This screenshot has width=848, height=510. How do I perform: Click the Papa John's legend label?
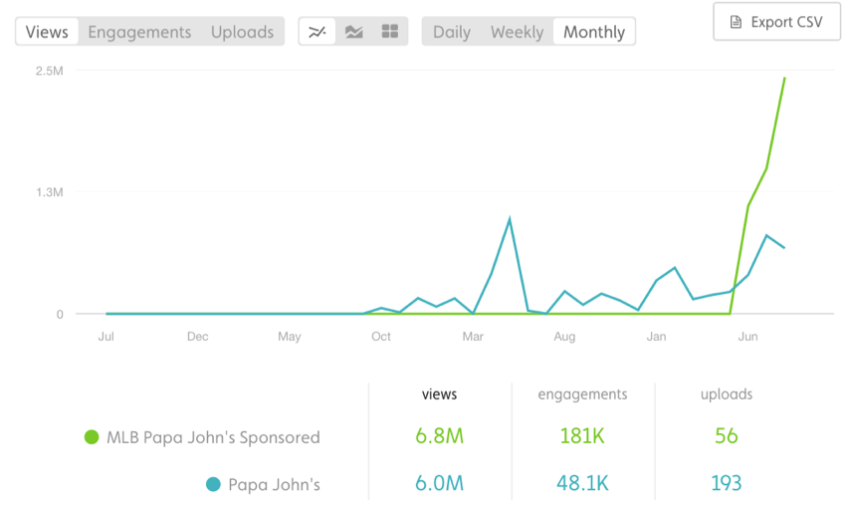(275, 484)
